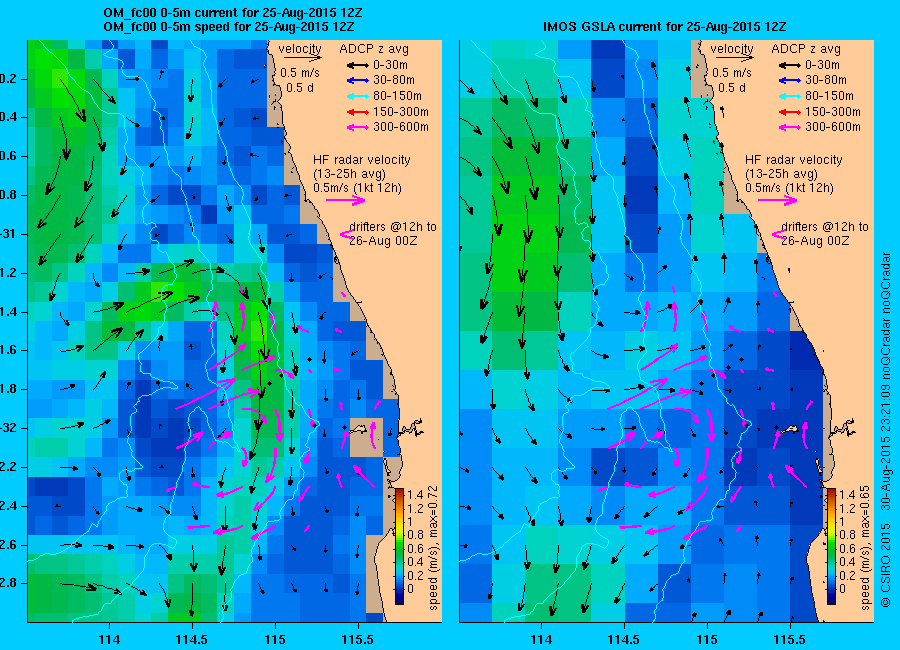Click the '114' longitude label under right panel

tap(541, 640)
